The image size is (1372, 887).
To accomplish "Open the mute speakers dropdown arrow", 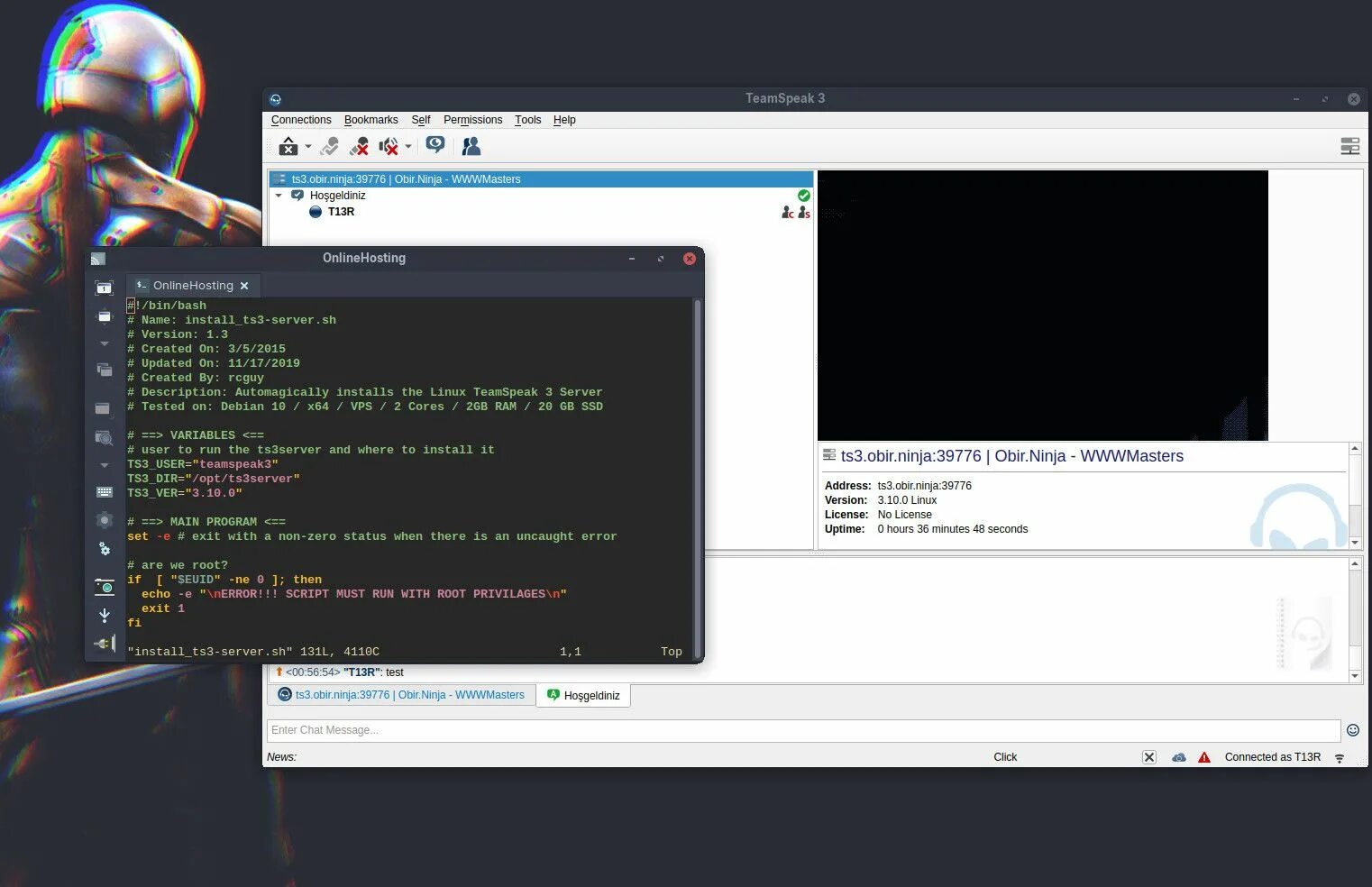I will click(x=408, y=146).
